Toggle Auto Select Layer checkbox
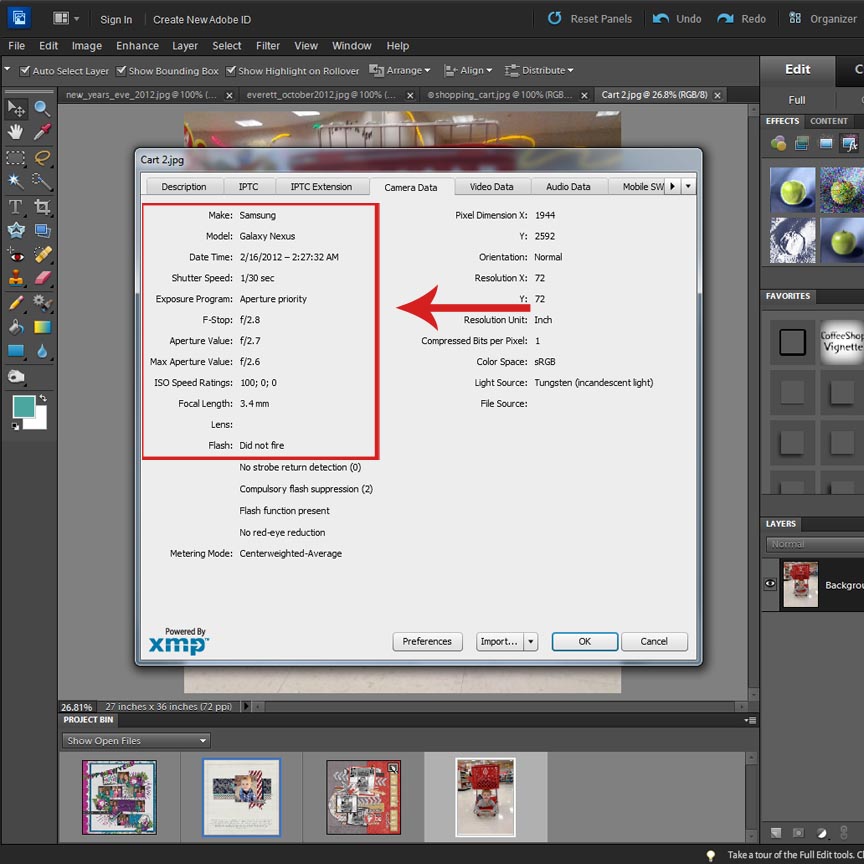Image resolution: width=864 pixels, height=864 pixels. point(24,71)
